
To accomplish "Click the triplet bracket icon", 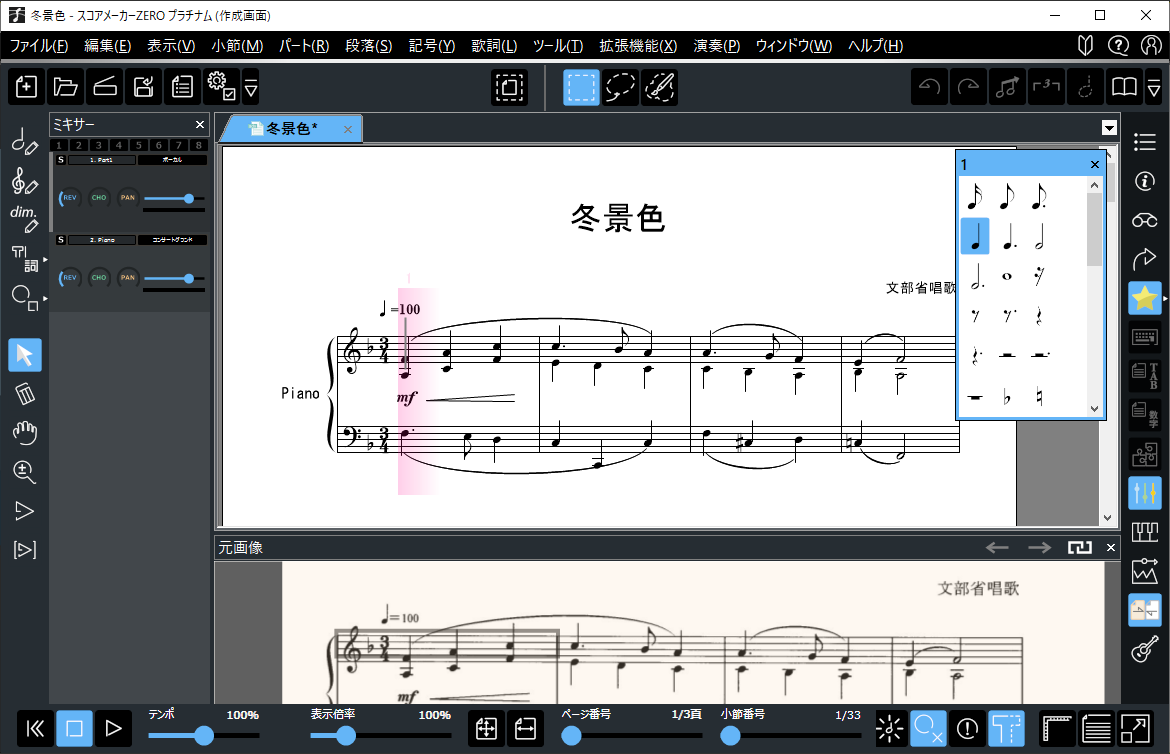I will coord(1046,87).
